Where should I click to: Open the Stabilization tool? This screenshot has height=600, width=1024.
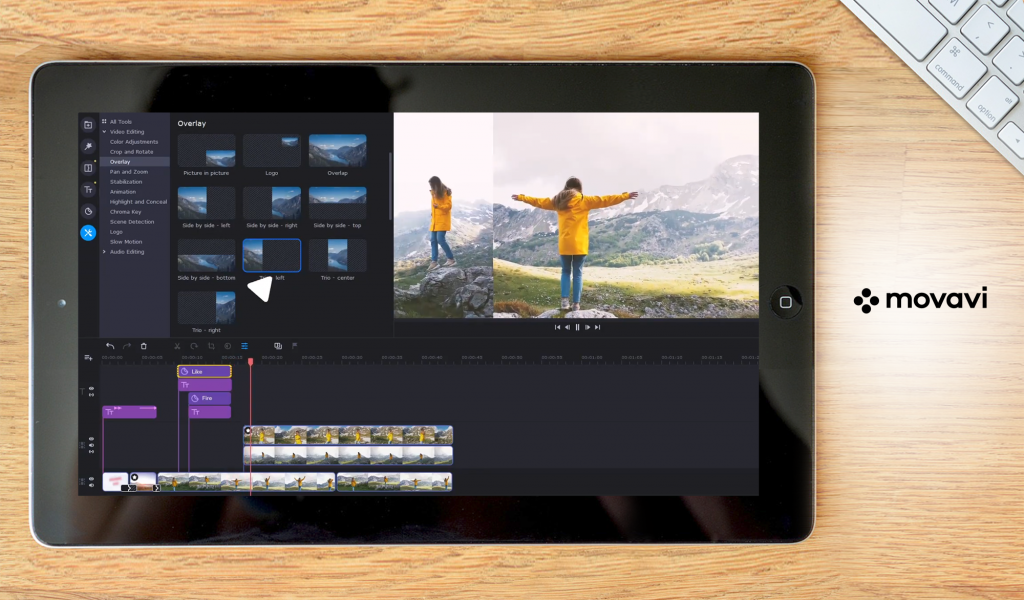[130, 182]
